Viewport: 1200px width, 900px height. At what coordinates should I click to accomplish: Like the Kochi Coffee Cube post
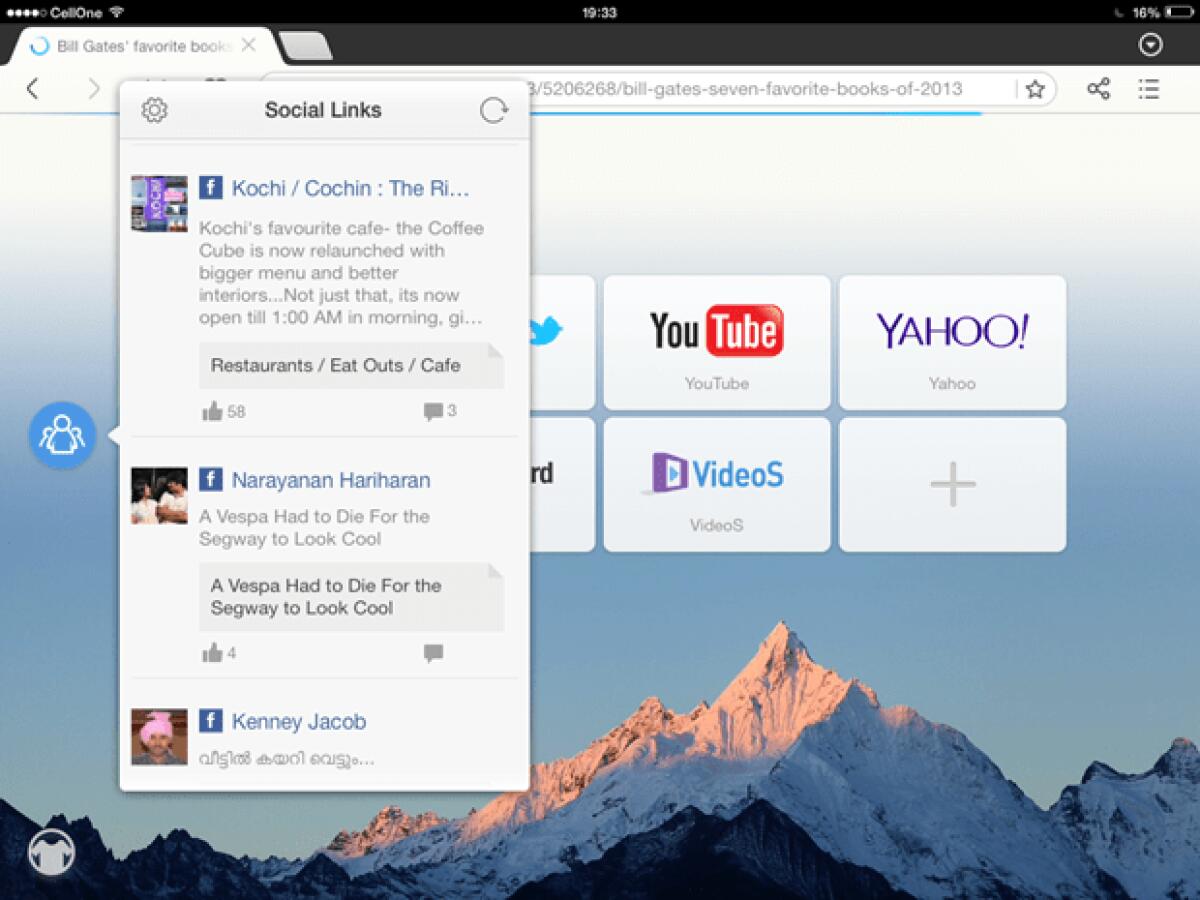(x=216, y=410)
